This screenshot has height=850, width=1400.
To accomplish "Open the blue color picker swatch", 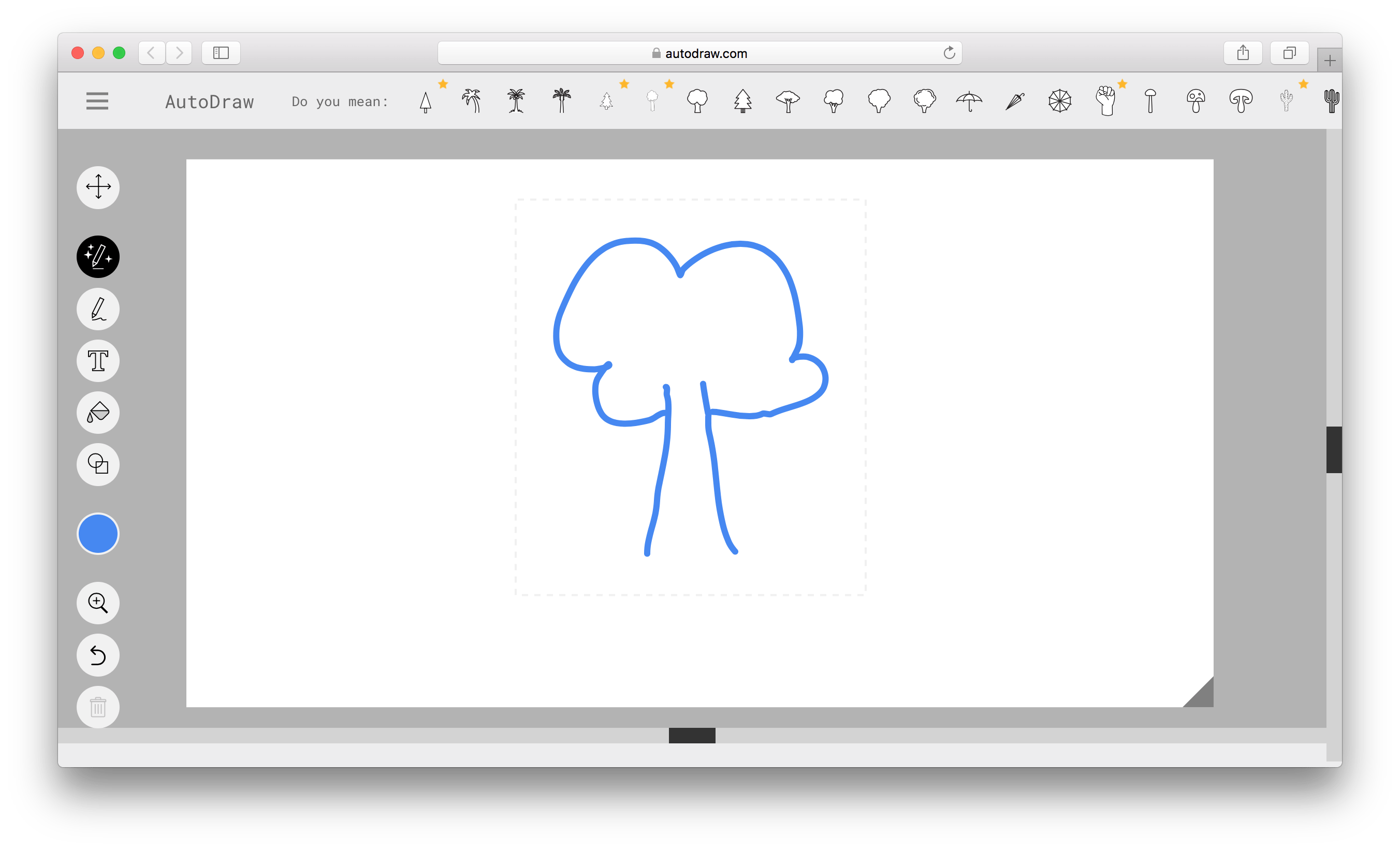I will pos(98,534).
